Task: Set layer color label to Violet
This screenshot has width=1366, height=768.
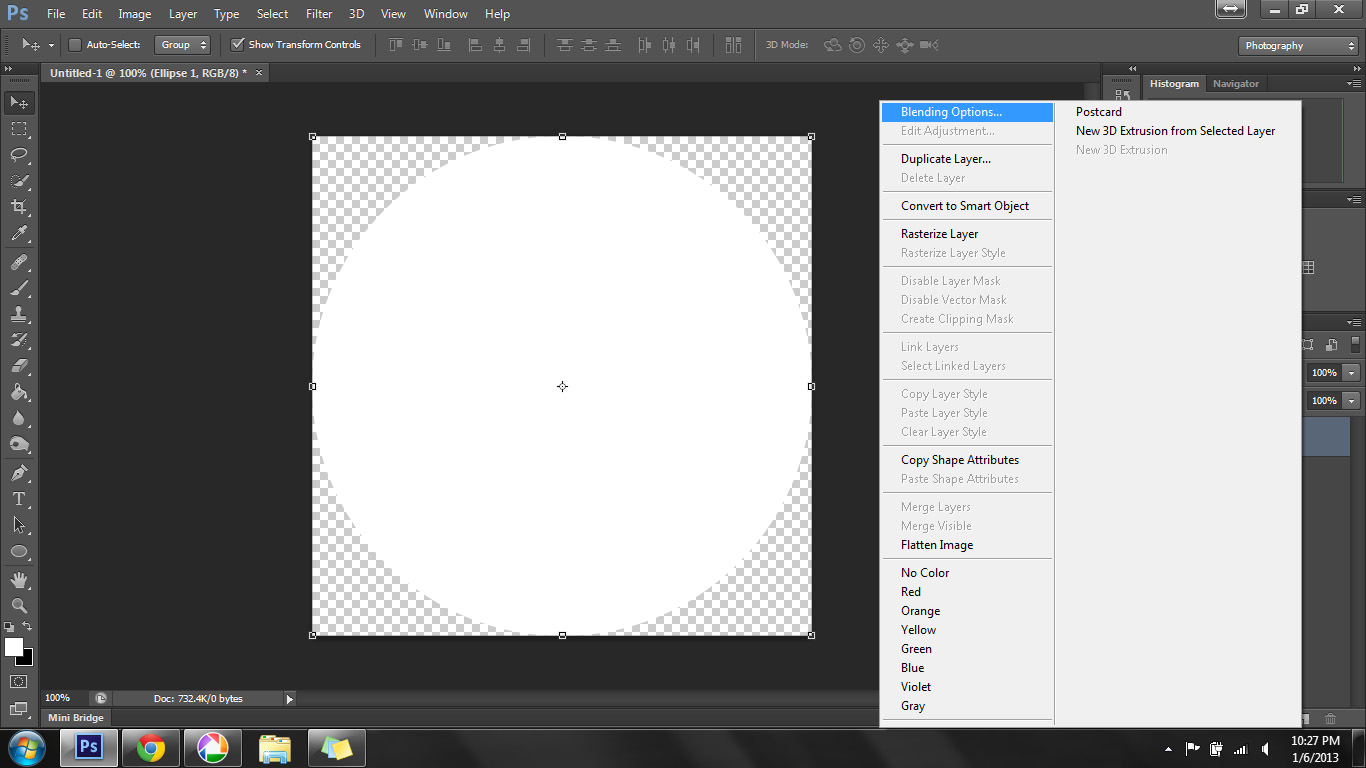Action: (x=967, y=687)
